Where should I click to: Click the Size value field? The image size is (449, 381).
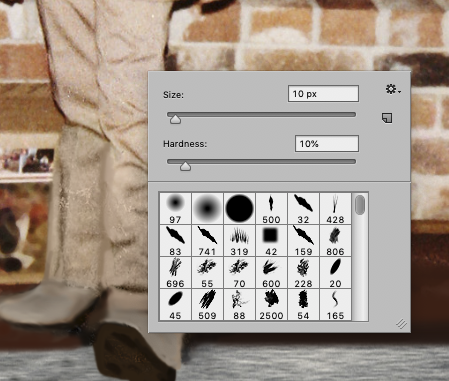pyautogui.click(x=323, y=94)
